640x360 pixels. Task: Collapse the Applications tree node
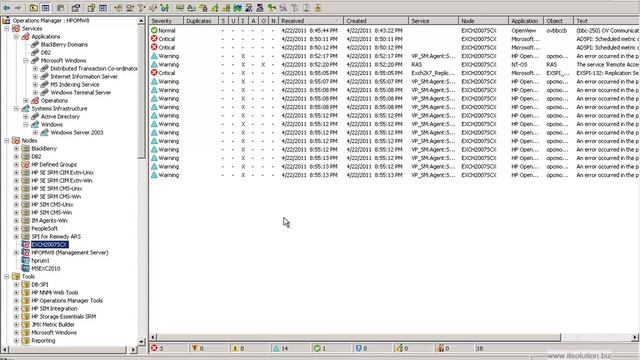(x=16, y=37)
